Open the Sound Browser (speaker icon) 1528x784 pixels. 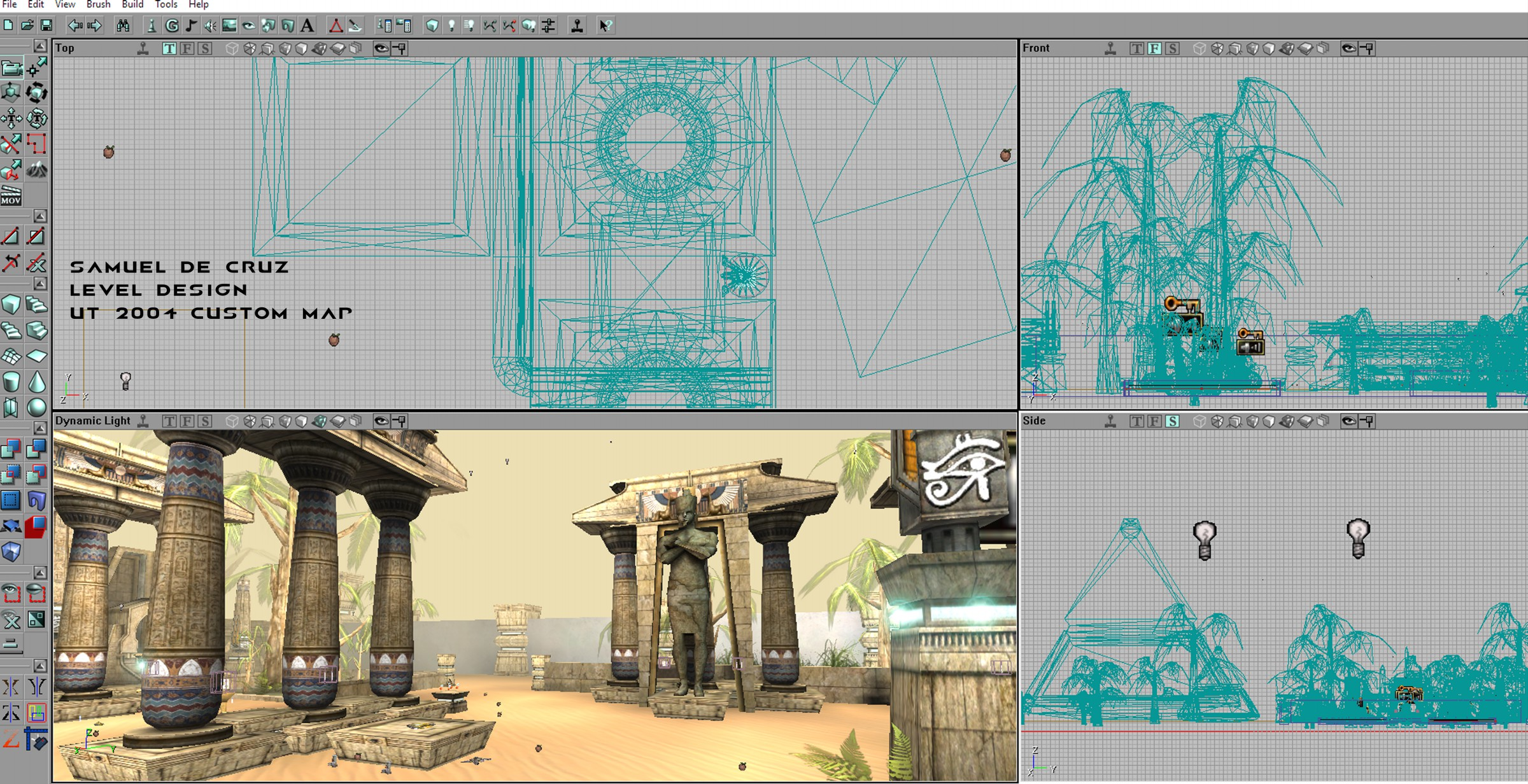click(209, 25)
